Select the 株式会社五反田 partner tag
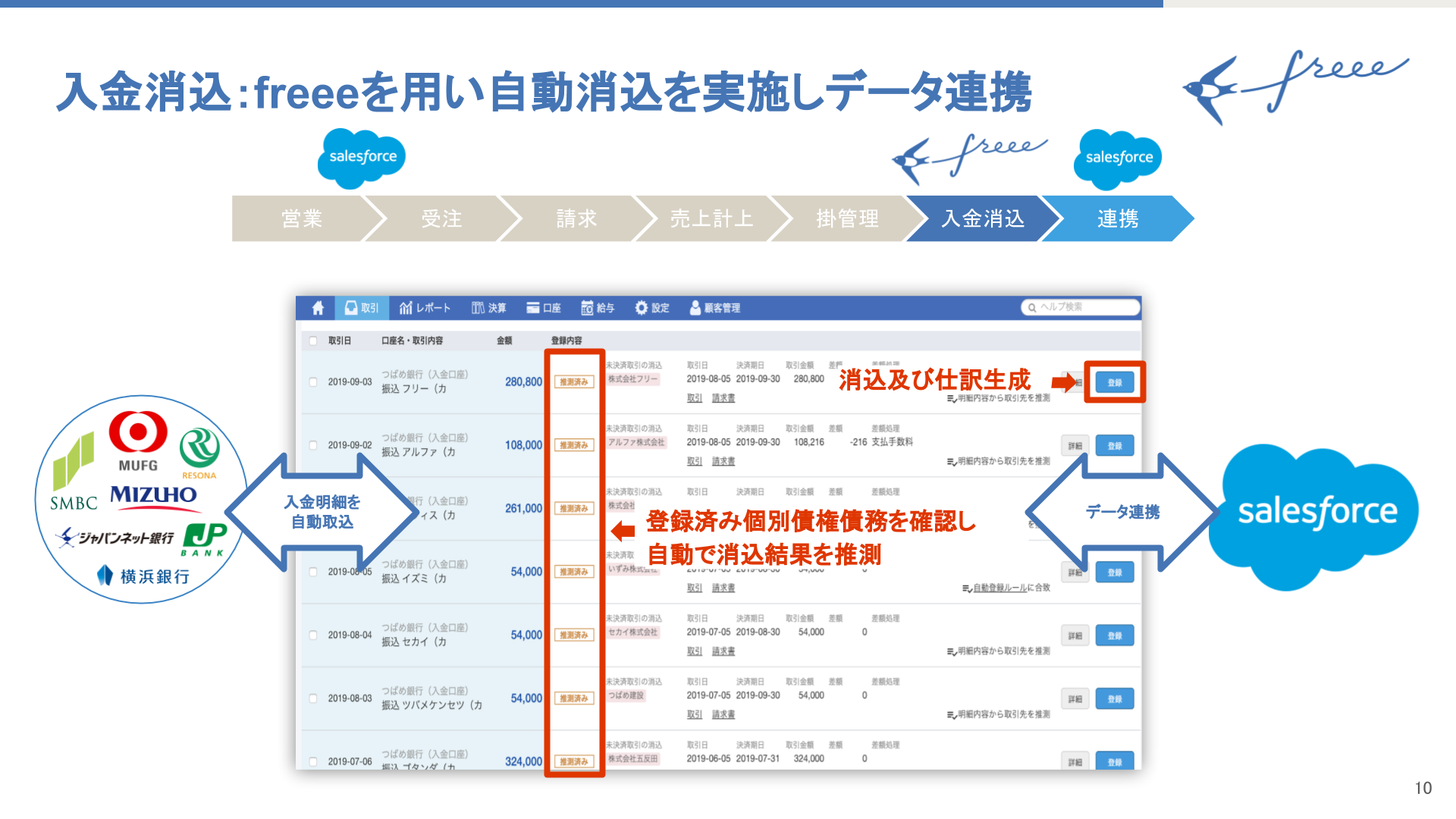Viewport: 1456px width, 819px height. [633, 758]
